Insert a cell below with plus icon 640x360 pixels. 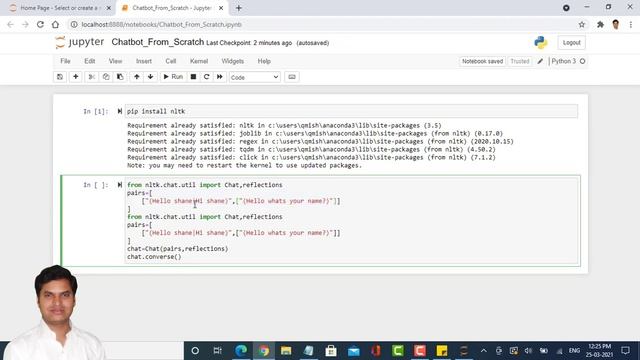coord(76,77)
